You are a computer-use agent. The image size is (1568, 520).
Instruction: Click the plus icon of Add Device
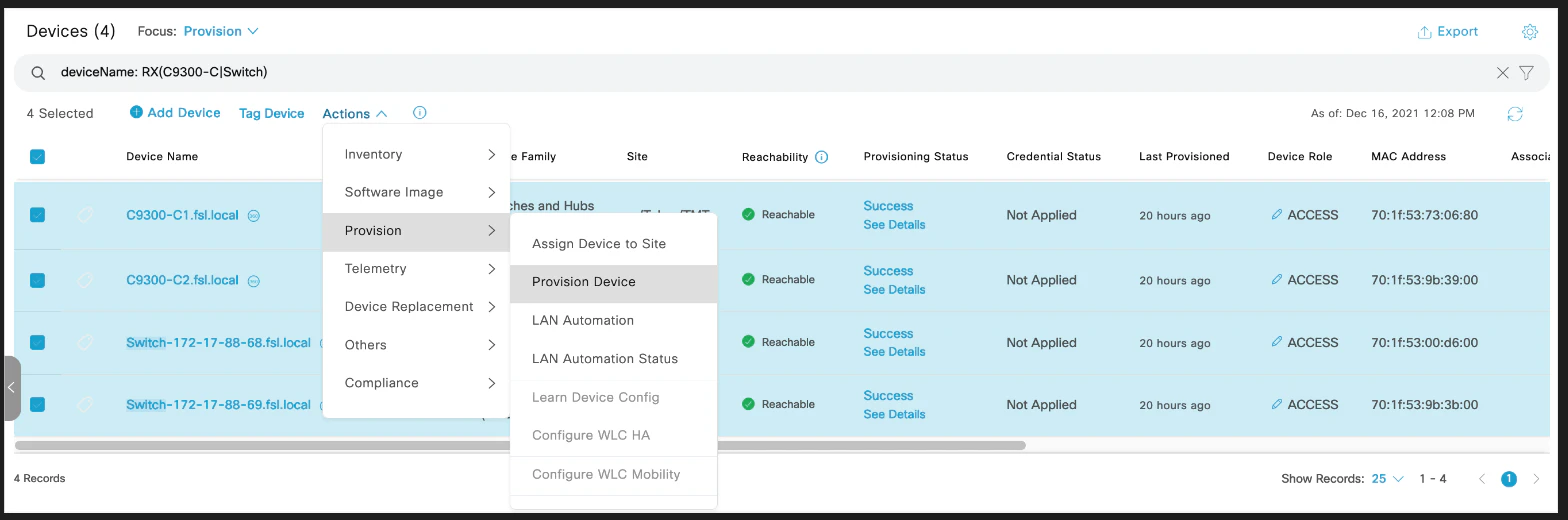coord(136,112)
